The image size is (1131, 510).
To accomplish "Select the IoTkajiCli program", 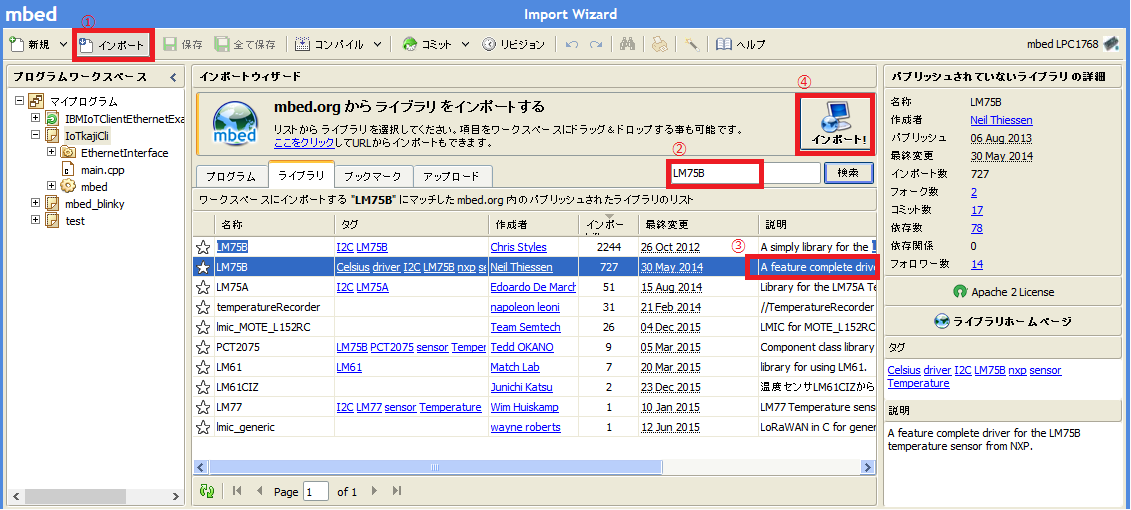I will [87, 135].
